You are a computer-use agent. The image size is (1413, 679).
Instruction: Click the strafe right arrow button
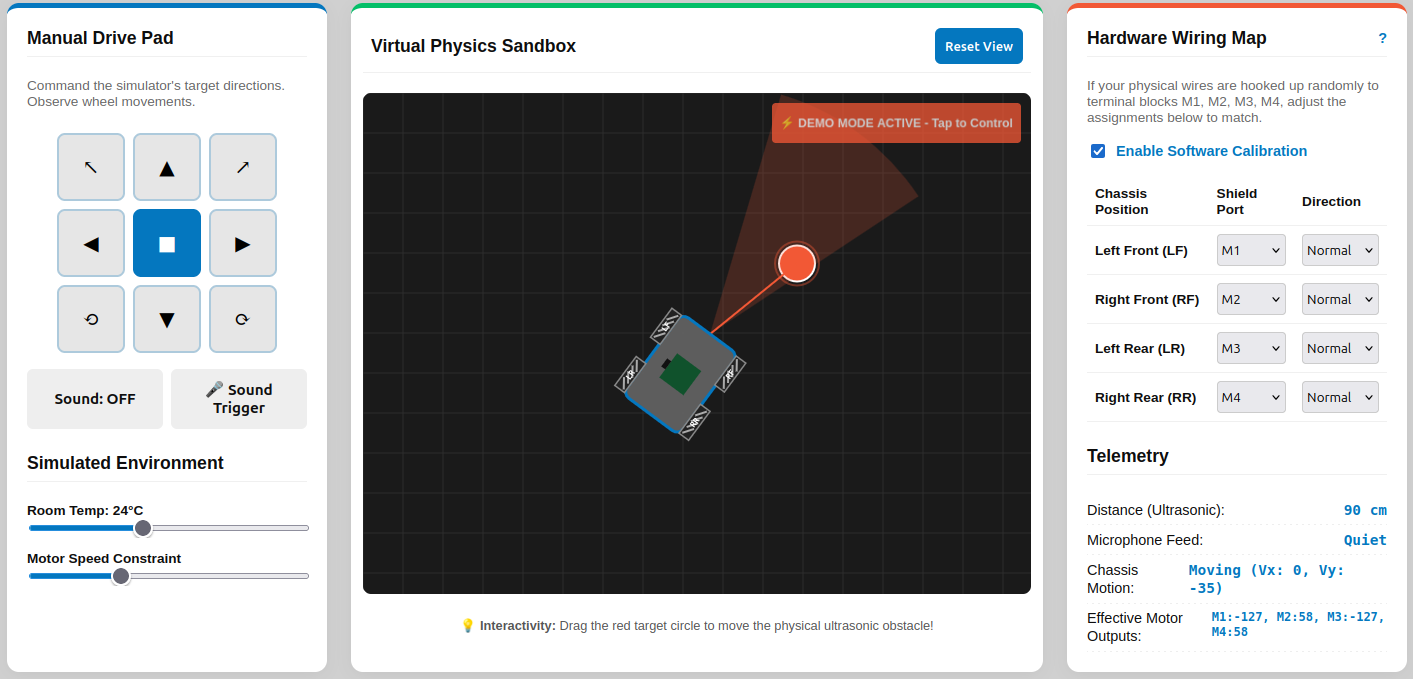[x=243, y=243]
